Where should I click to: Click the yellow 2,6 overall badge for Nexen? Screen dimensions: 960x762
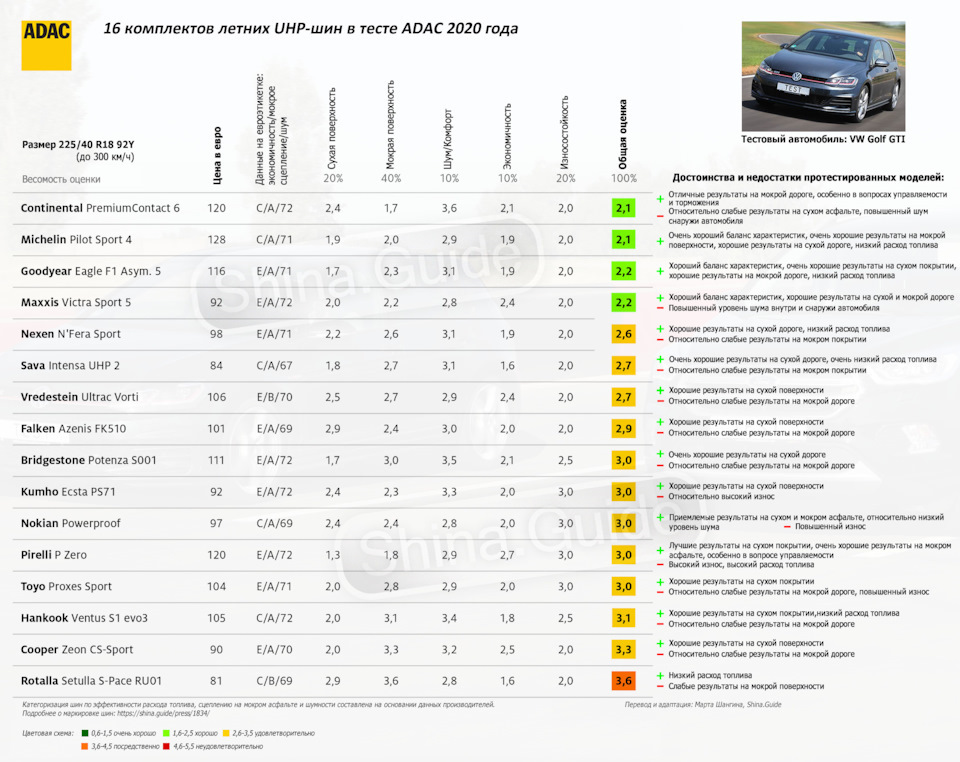(623, 334)
